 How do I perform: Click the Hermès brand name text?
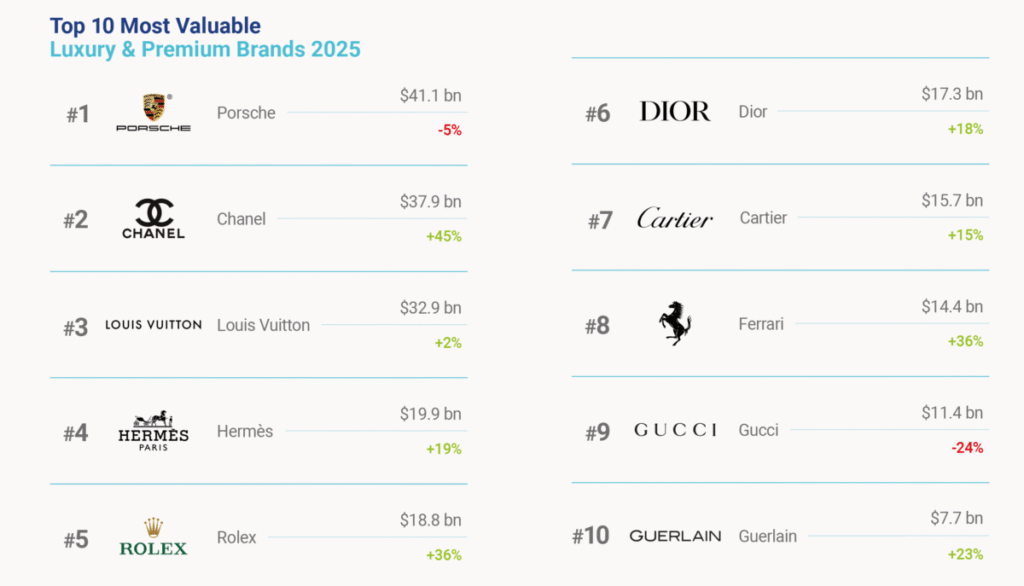(x=245, y=432)
